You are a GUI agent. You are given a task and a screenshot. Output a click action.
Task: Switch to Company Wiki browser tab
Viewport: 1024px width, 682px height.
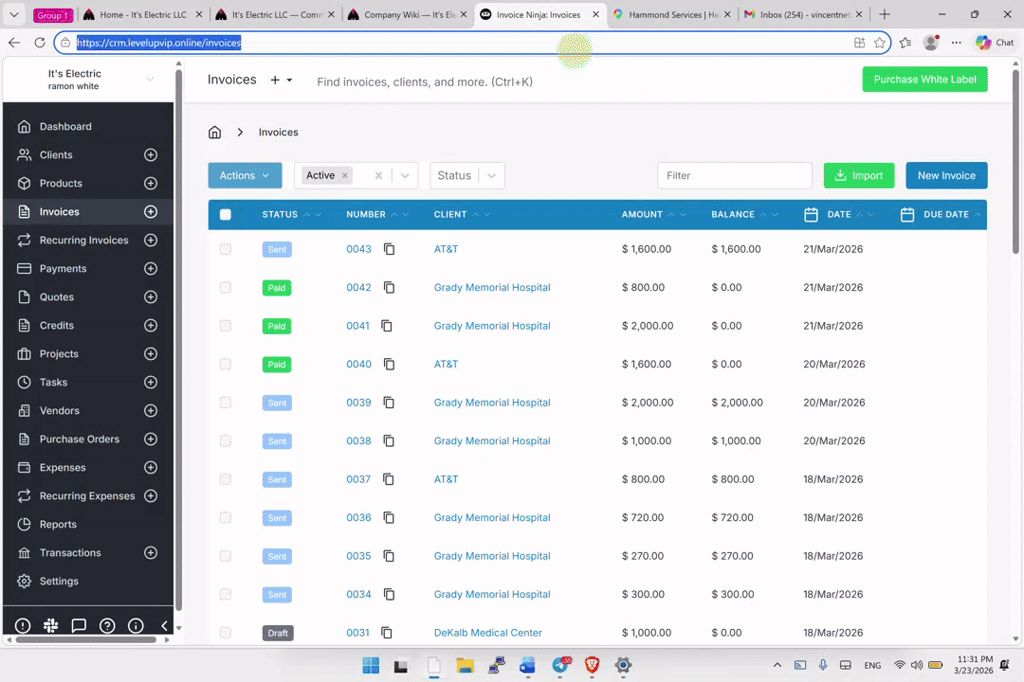click(x=408, y=14)
